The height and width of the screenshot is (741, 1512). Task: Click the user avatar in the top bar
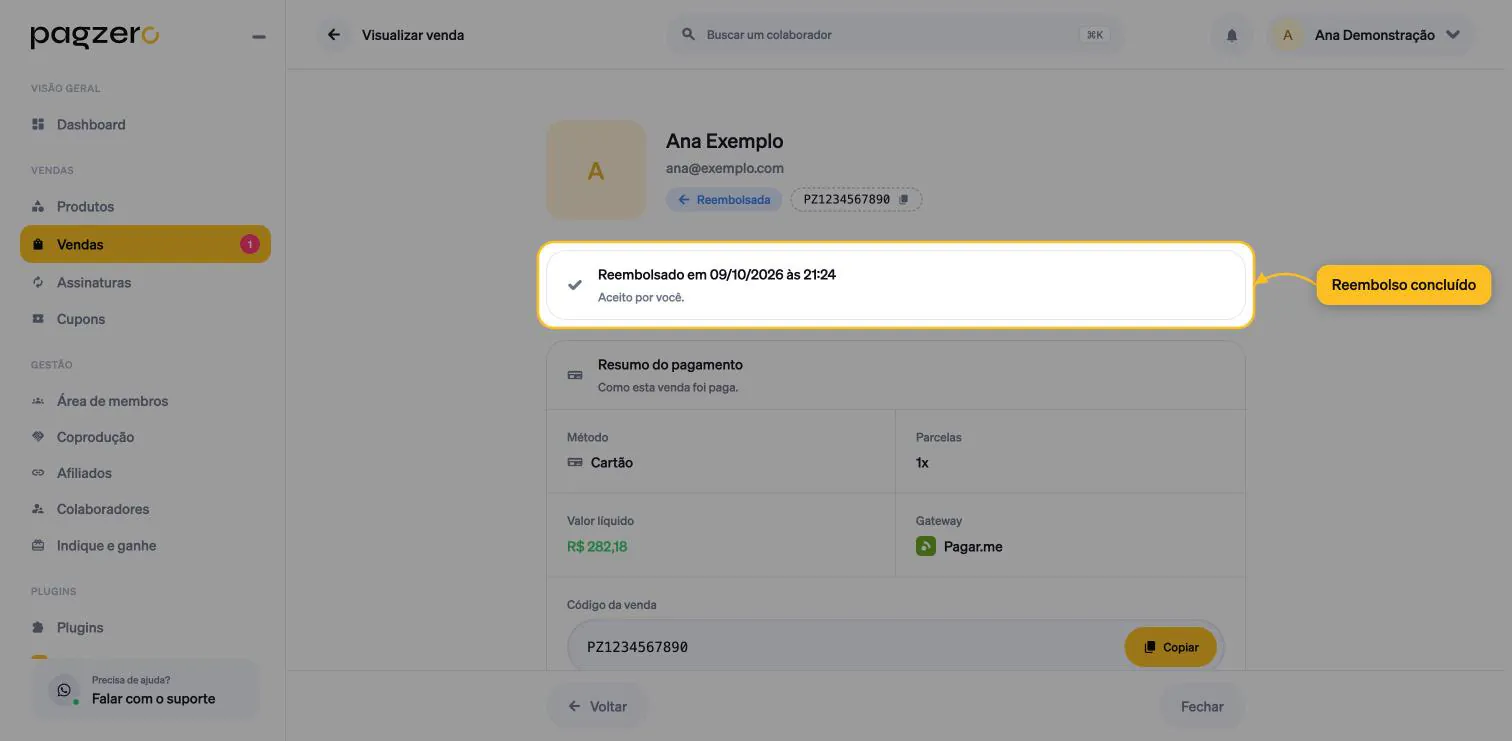[x=1288, y=35]
